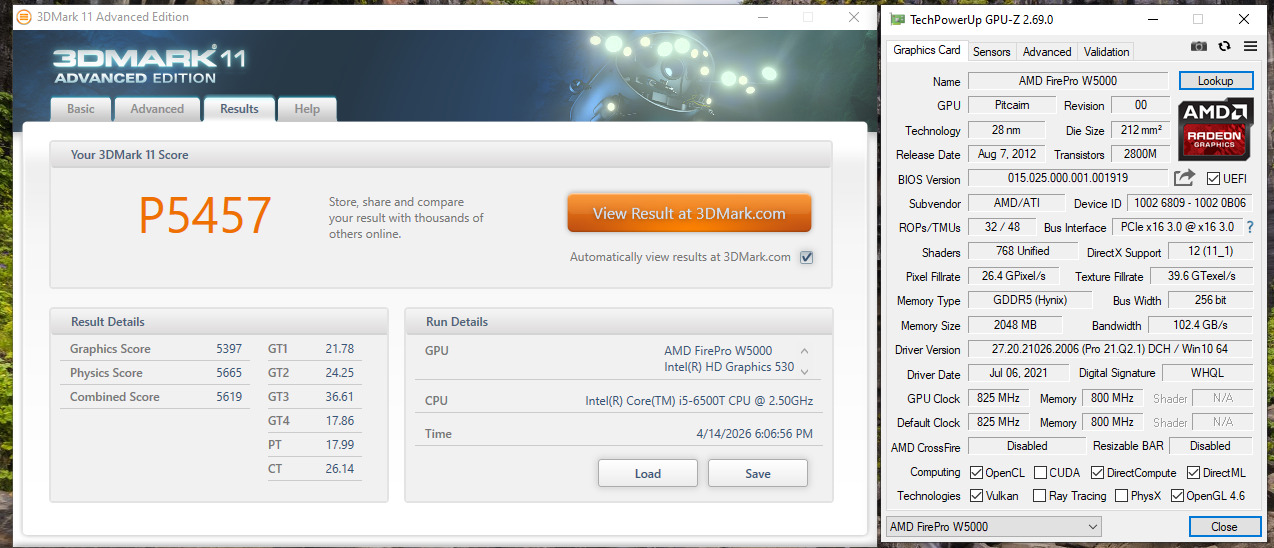Click the Bus Width 256 bit field
The width and height of the screenshot is (1274, 548).
(x=1210, y=300)
